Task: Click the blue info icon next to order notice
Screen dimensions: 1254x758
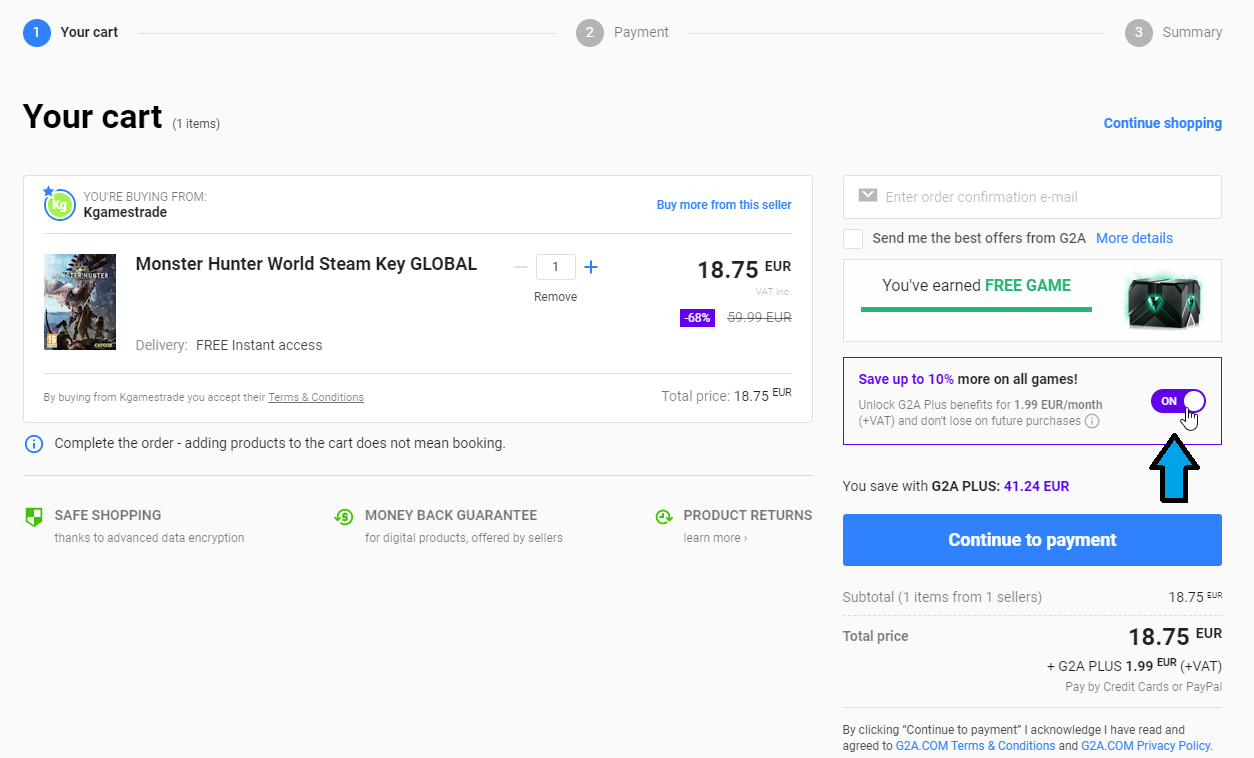Action: [x=34, y=443]
